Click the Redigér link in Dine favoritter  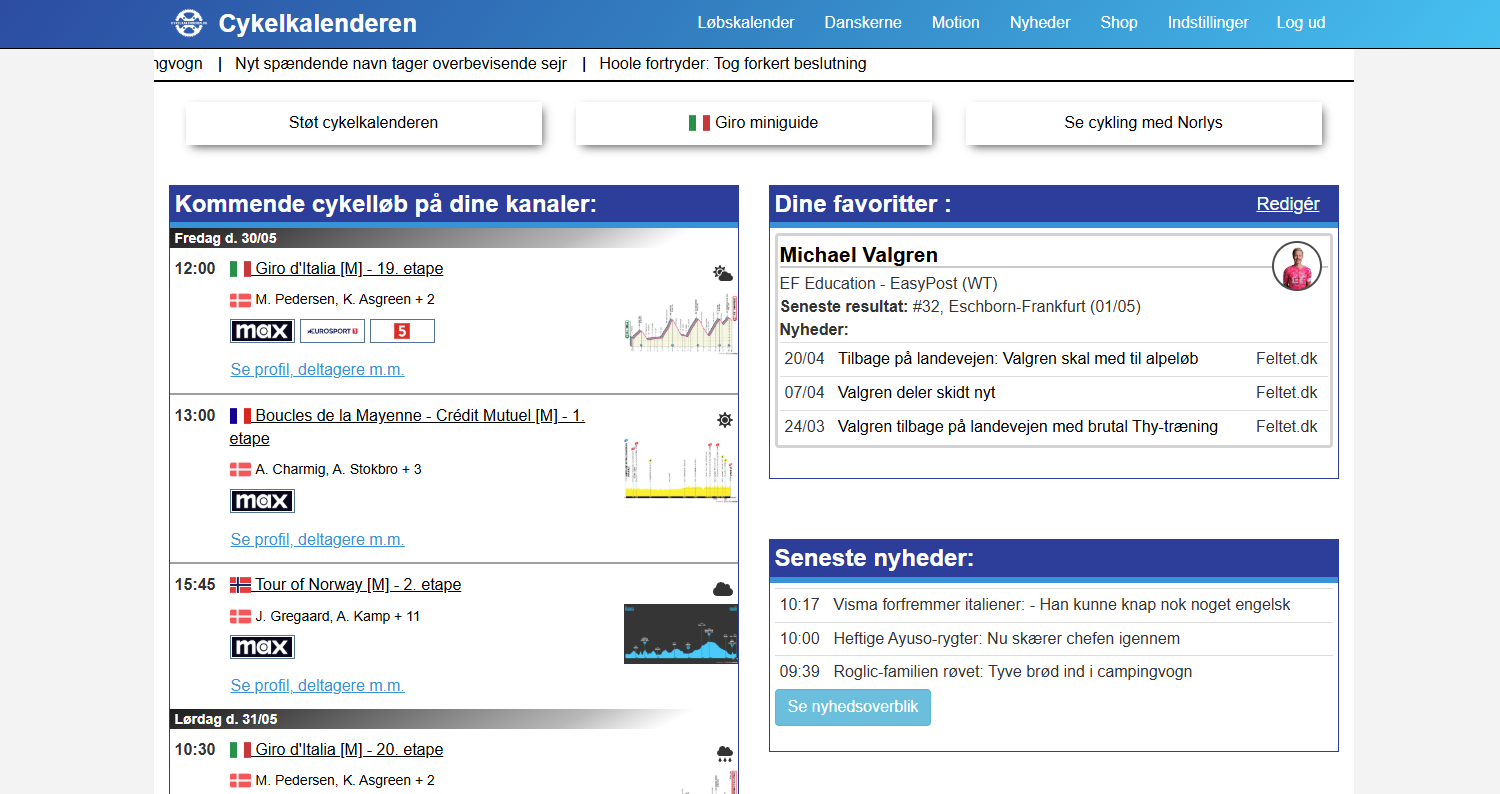1287,204
